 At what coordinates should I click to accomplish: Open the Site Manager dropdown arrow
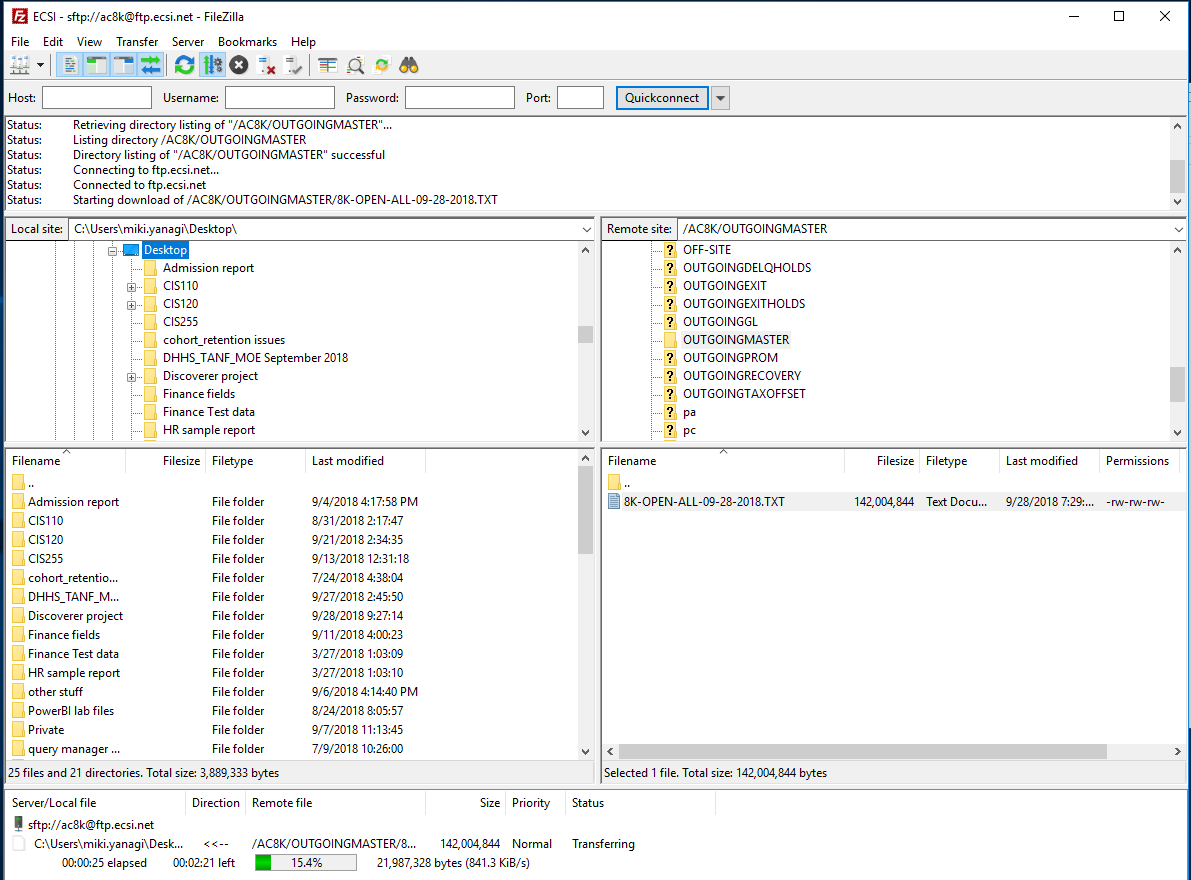pos(40,66)
